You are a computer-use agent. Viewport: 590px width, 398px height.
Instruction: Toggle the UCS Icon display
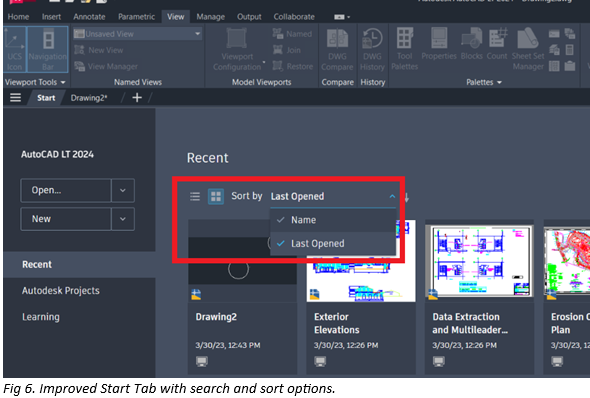pos(15,49)
